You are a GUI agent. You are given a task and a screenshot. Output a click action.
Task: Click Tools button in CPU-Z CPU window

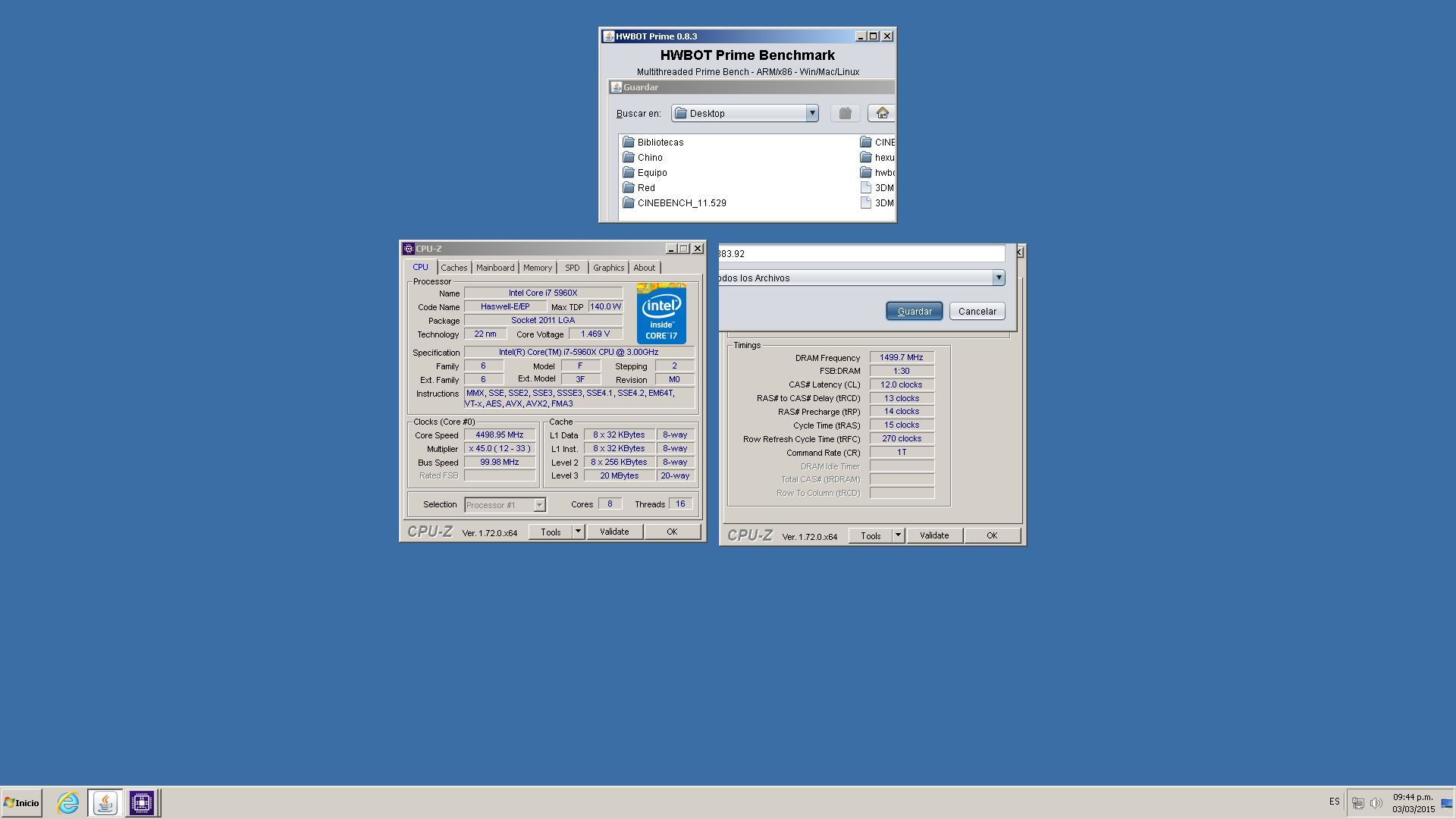551,532
